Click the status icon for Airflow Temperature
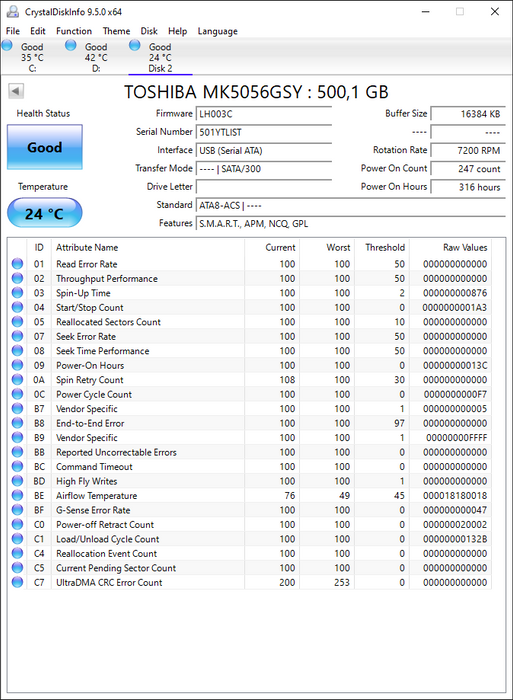This screenshot has width=513, height=700. click(x=17, y=496)
